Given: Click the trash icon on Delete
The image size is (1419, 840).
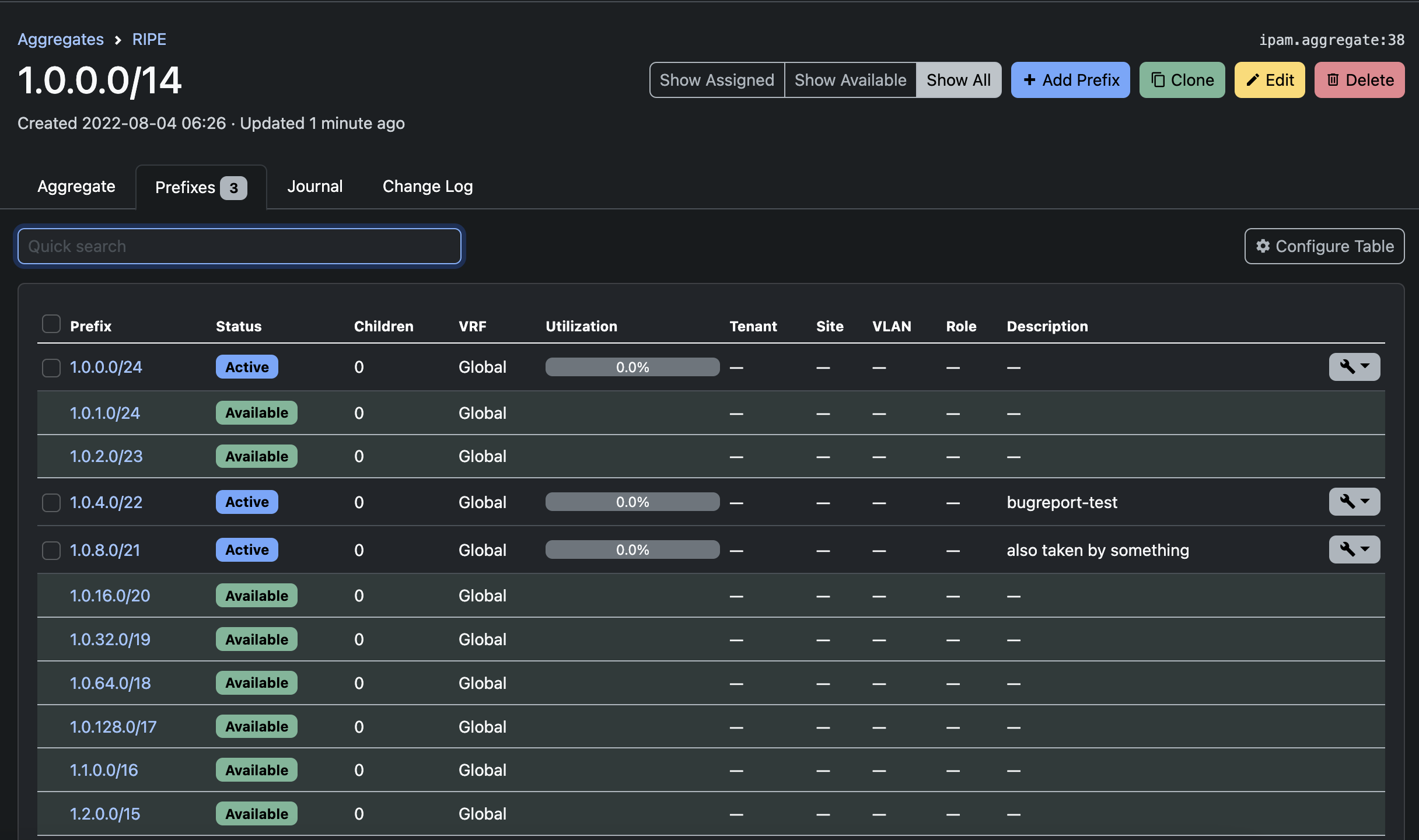Looking at the screenshot, I should click(1333, 80).
